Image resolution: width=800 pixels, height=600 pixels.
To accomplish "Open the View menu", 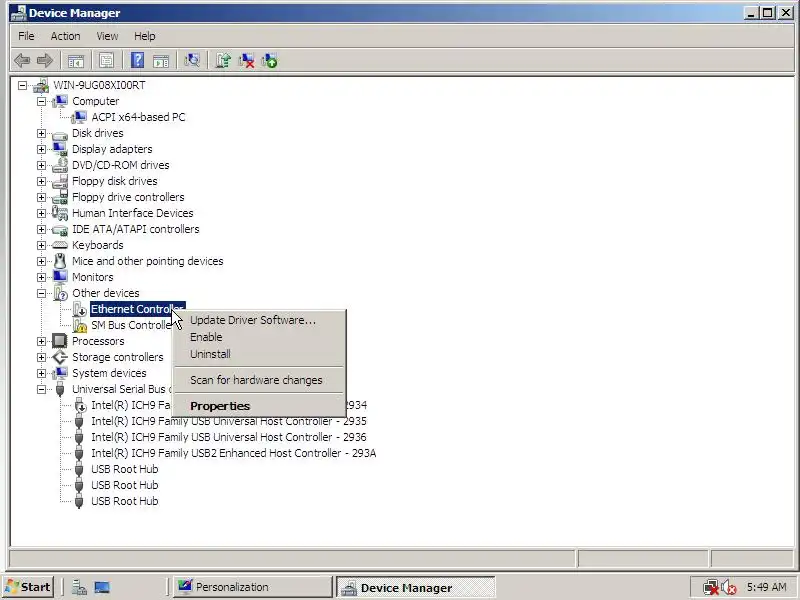I will [107, 36].
